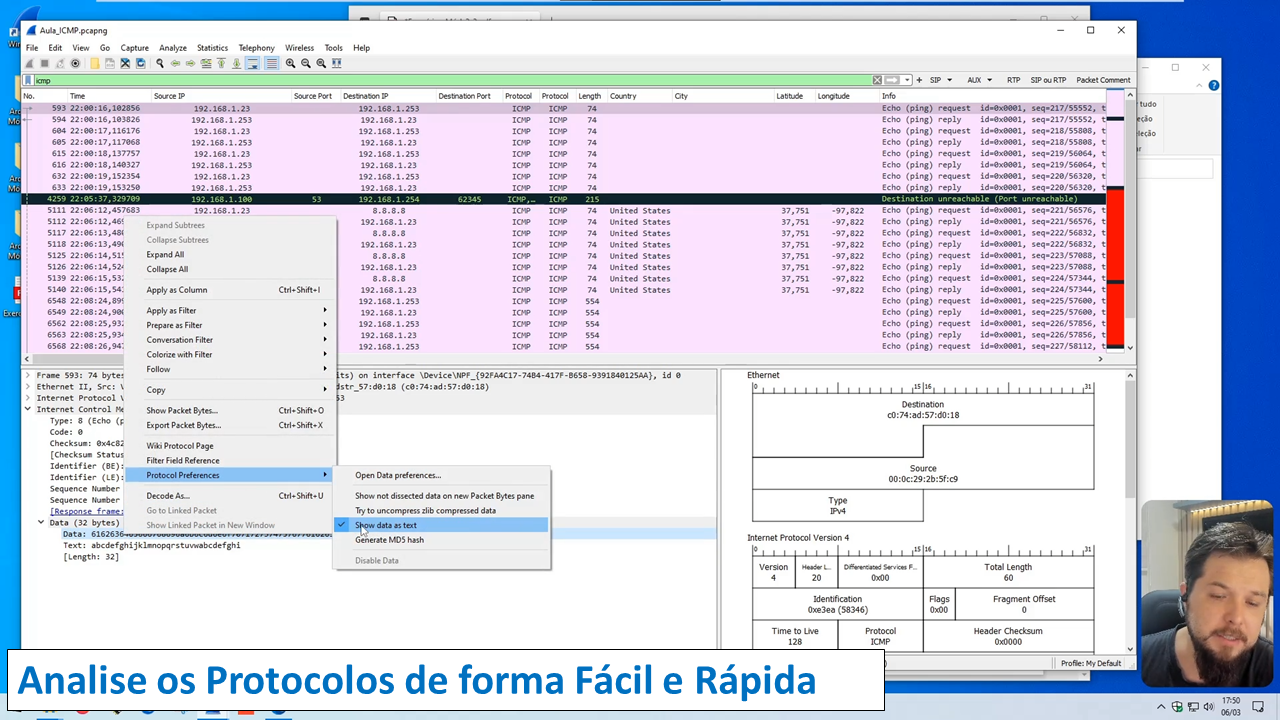Open capture options gear icon
The height and width of the screenshot is (720, 1280).
pyautogui.click(x=75, y=63)
